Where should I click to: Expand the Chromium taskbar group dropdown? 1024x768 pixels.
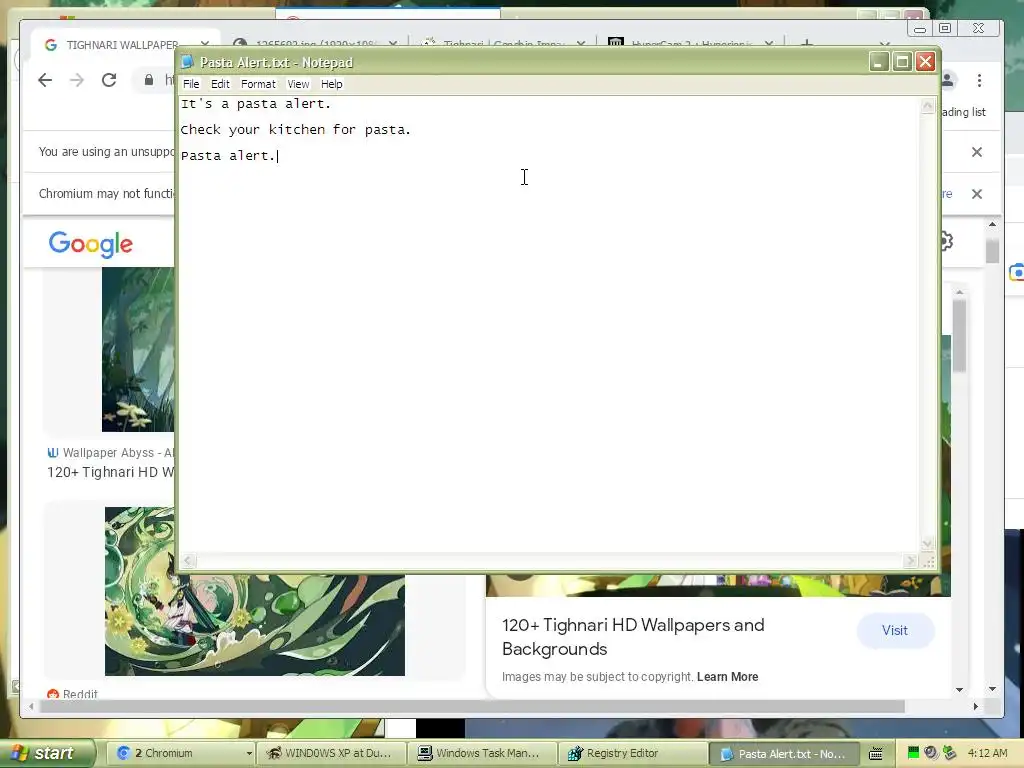point(249,754)
